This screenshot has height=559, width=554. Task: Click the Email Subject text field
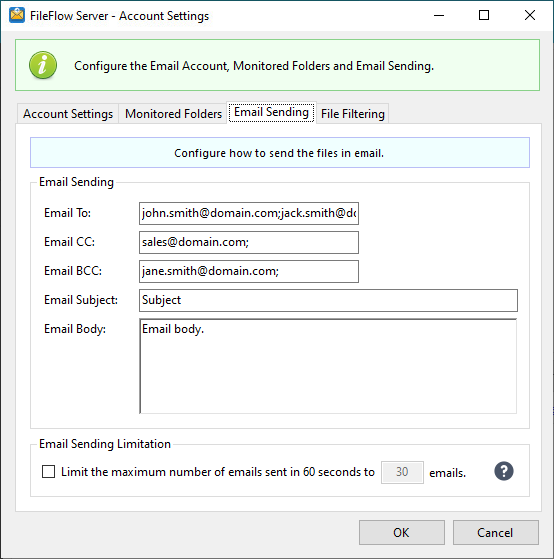tap(328, 300)
